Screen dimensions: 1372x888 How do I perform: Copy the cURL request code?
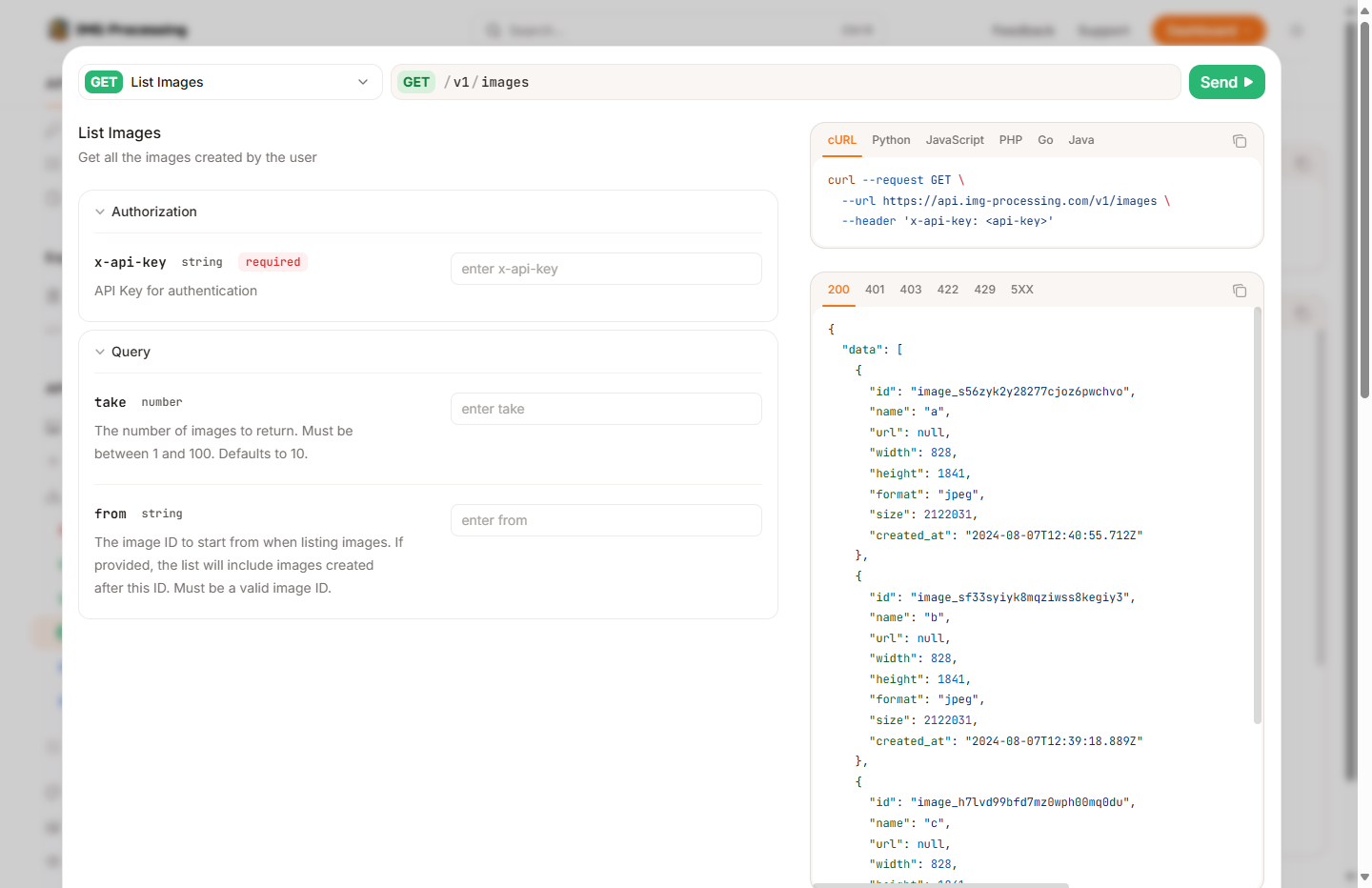tap(1240, 141)
